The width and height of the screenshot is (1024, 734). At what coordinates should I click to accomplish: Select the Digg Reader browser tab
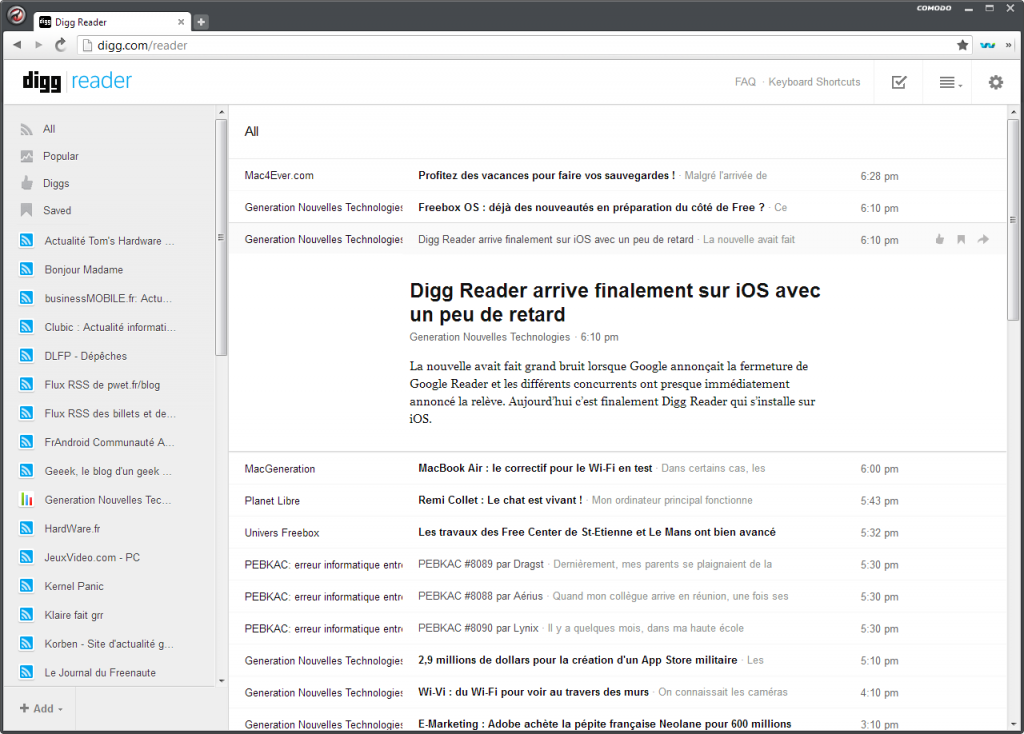coord(111,22)
